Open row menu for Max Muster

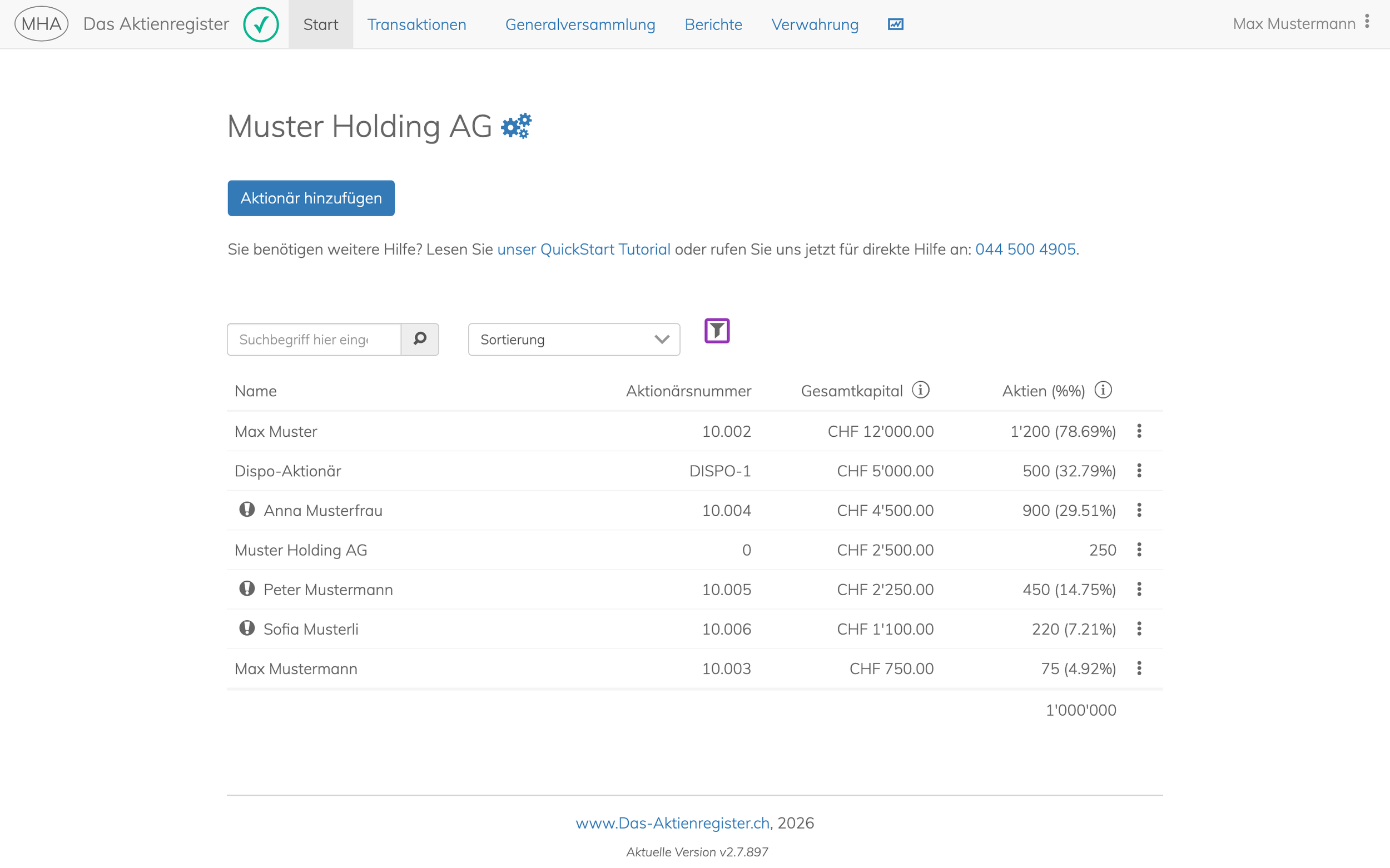pos(1139,431)
